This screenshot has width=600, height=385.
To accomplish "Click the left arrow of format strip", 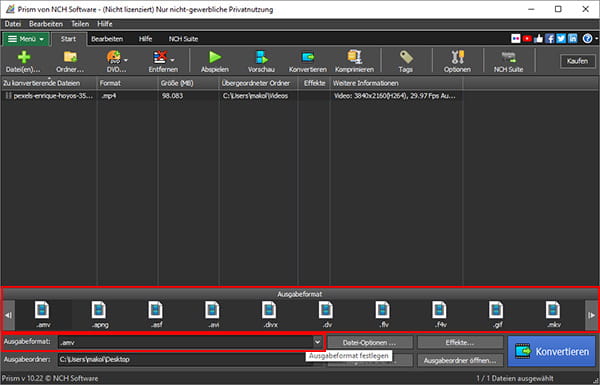I will pyautogui.click(x=8, y=315).
